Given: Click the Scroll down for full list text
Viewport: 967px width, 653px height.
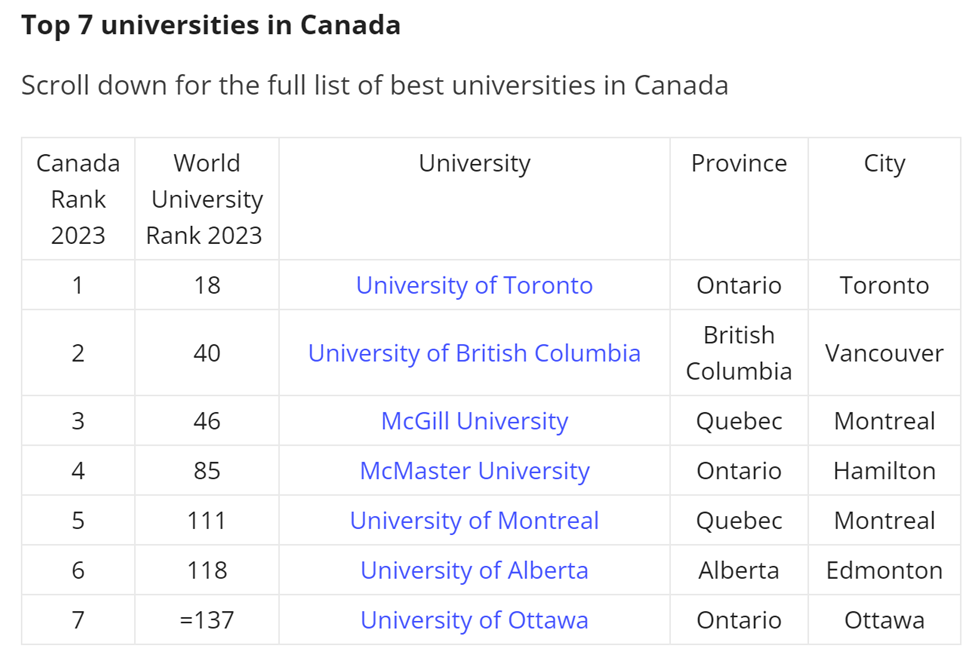Looking at the screenshot, I should [x=374, y=85].
